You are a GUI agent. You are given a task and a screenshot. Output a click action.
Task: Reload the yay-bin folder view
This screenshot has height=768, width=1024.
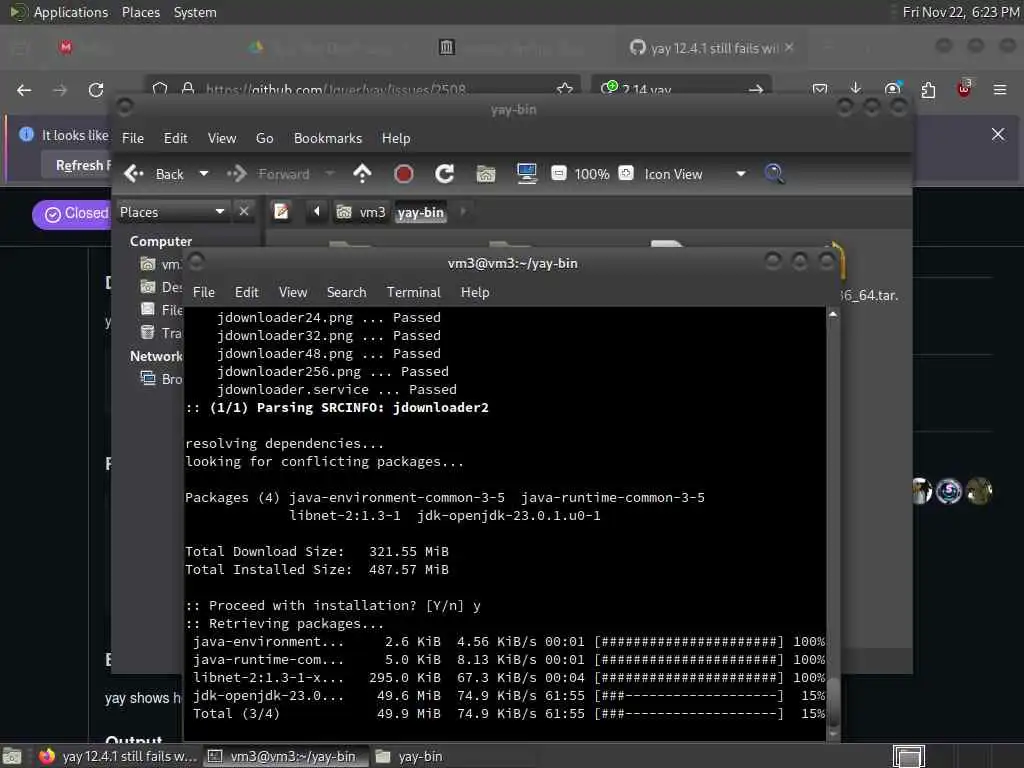pyautogui.click(x=445, y=174)
